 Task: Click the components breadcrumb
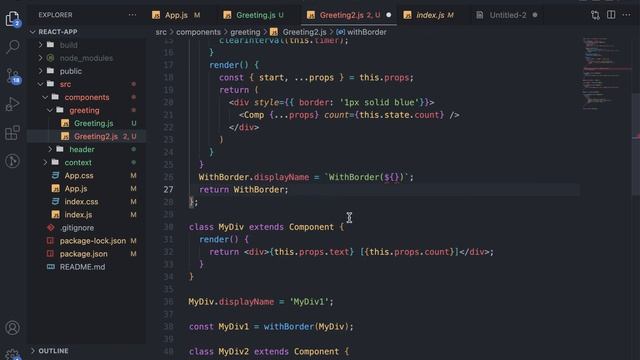point(198,32)
